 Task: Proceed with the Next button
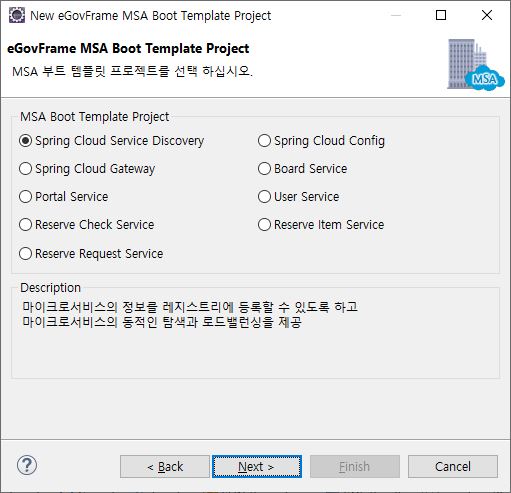[x=257, y=466]
